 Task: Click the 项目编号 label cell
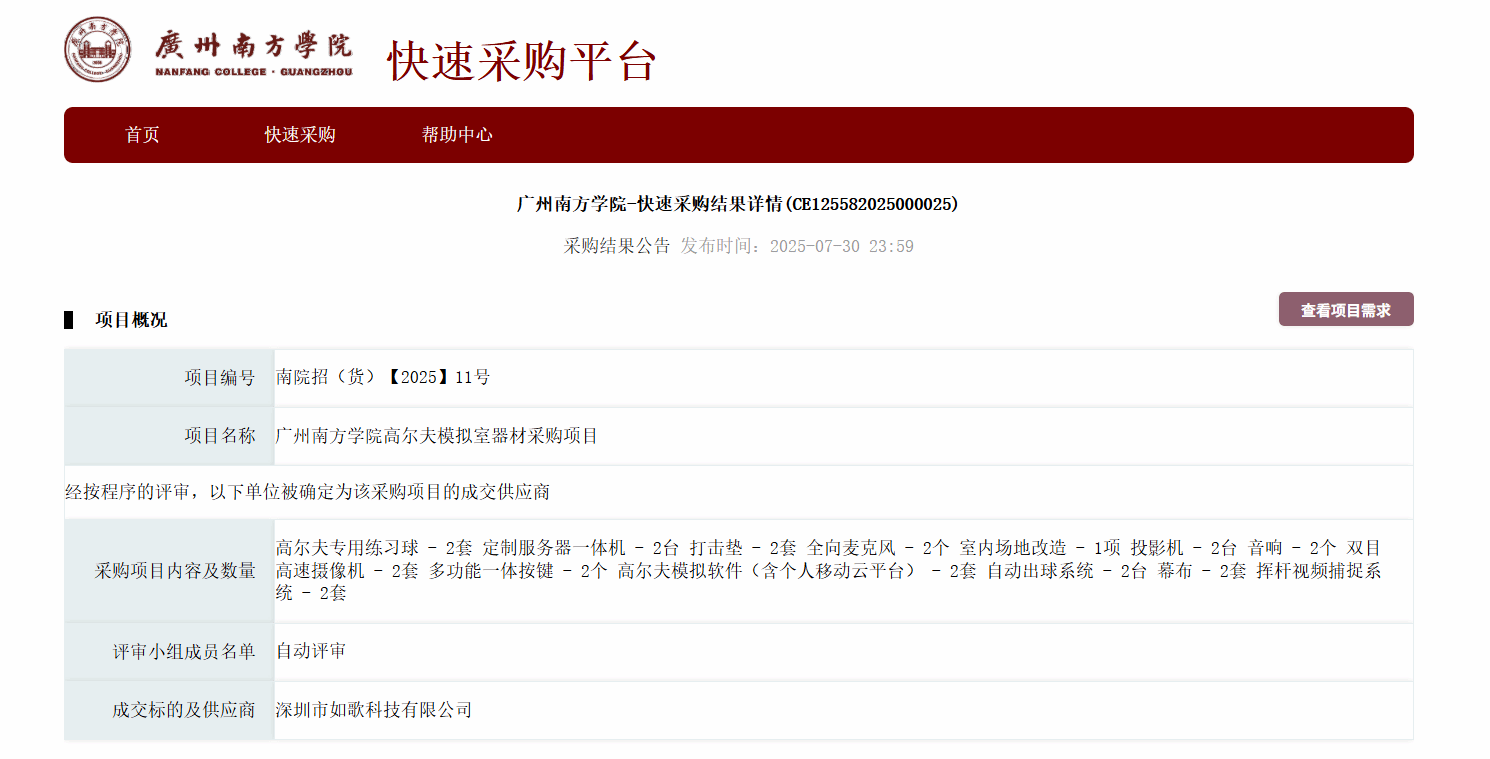(169, 378)
